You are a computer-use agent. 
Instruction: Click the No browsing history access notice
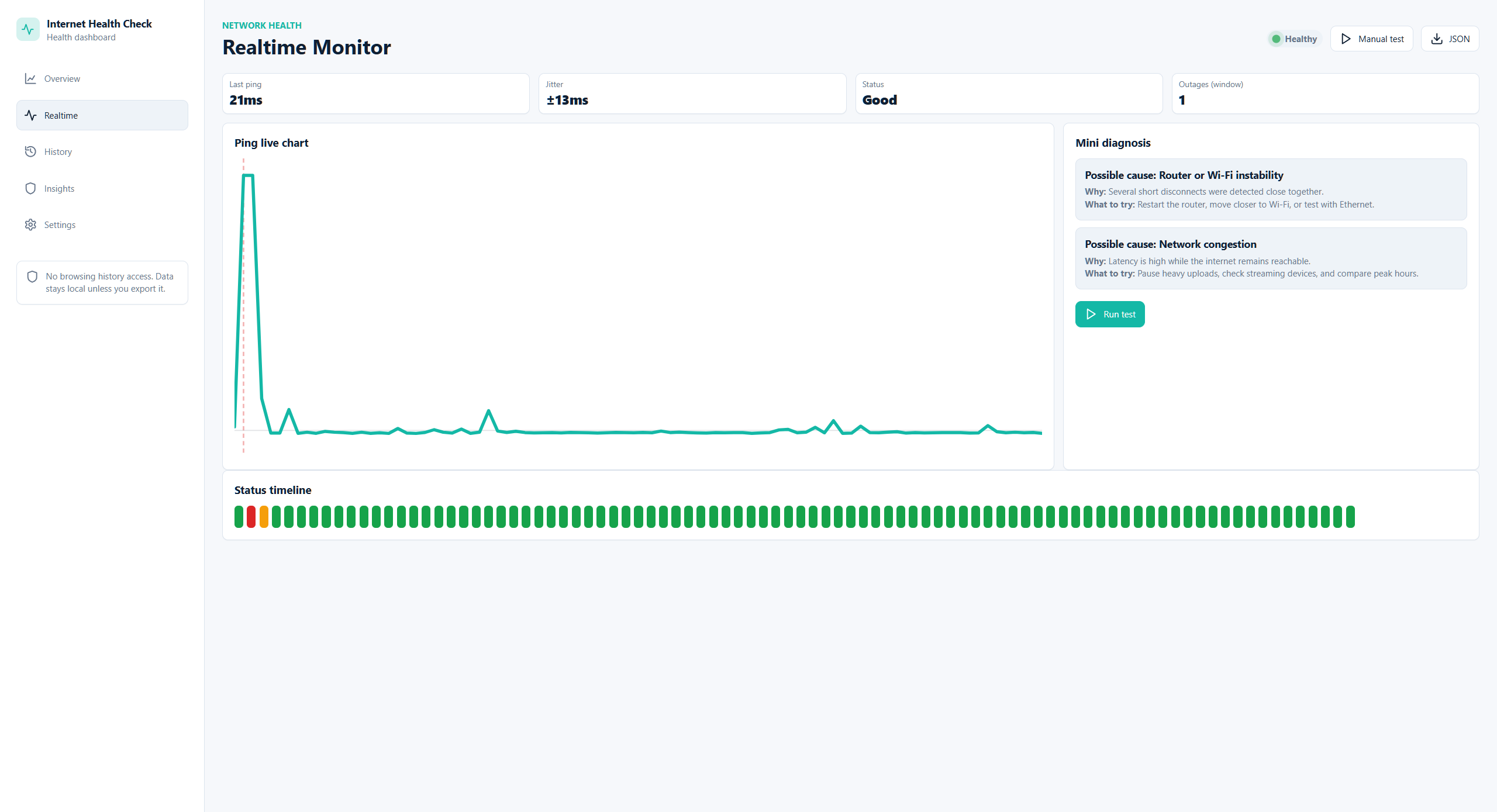tap(102, 282)
